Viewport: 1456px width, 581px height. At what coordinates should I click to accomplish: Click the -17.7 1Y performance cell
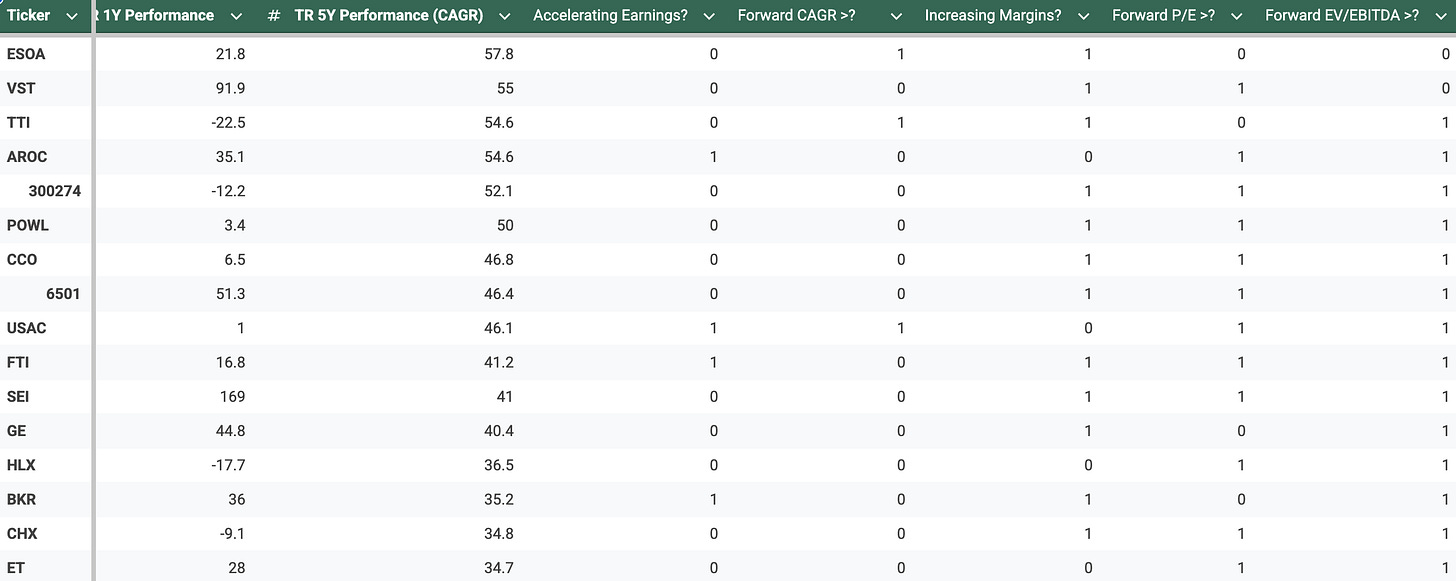[228, 465]
